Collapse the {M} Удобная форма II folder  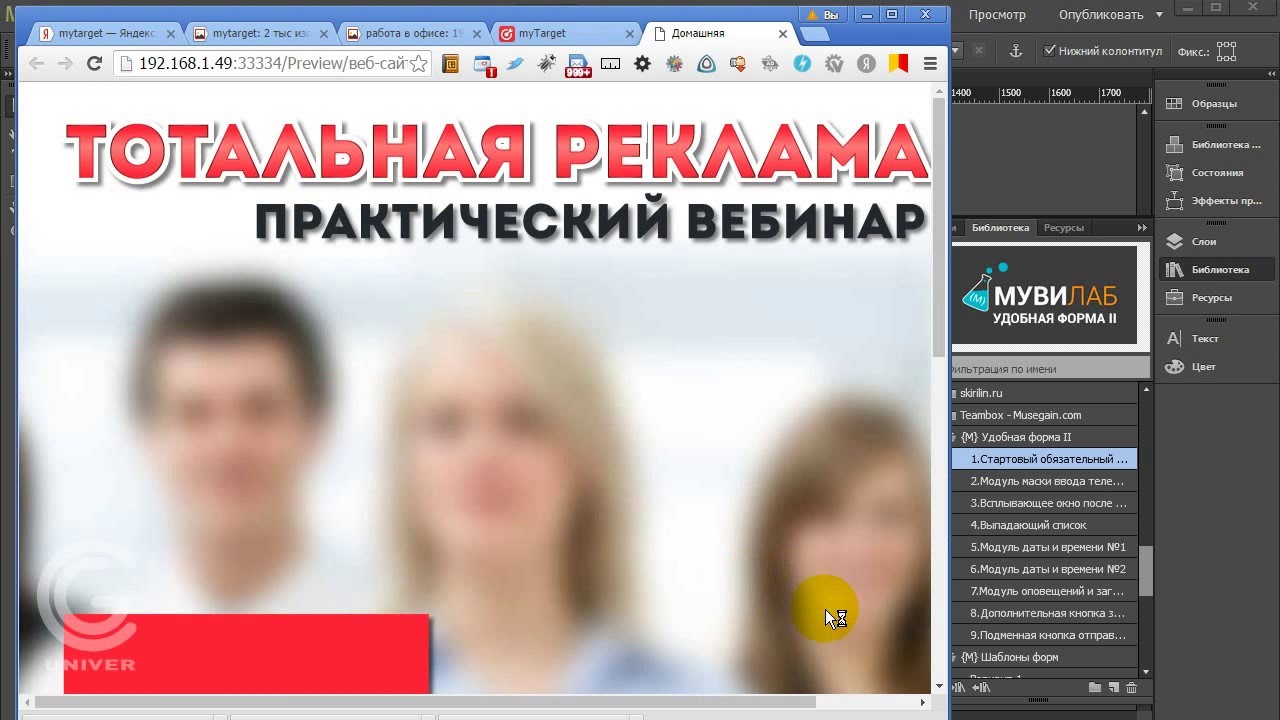coord(955,437)
